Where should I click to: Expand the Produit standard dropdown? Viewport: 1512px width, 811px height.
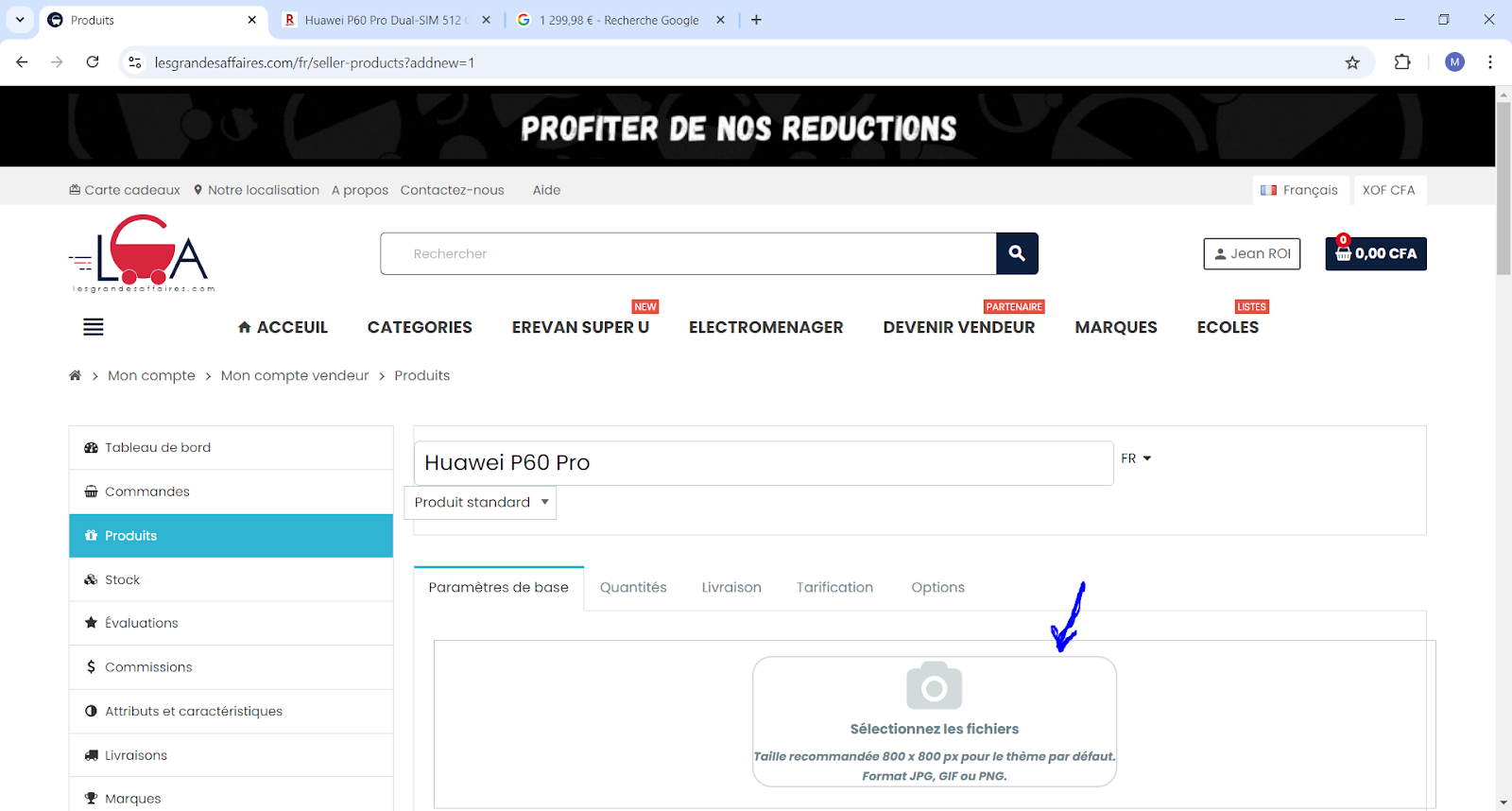tap(480, 503)
